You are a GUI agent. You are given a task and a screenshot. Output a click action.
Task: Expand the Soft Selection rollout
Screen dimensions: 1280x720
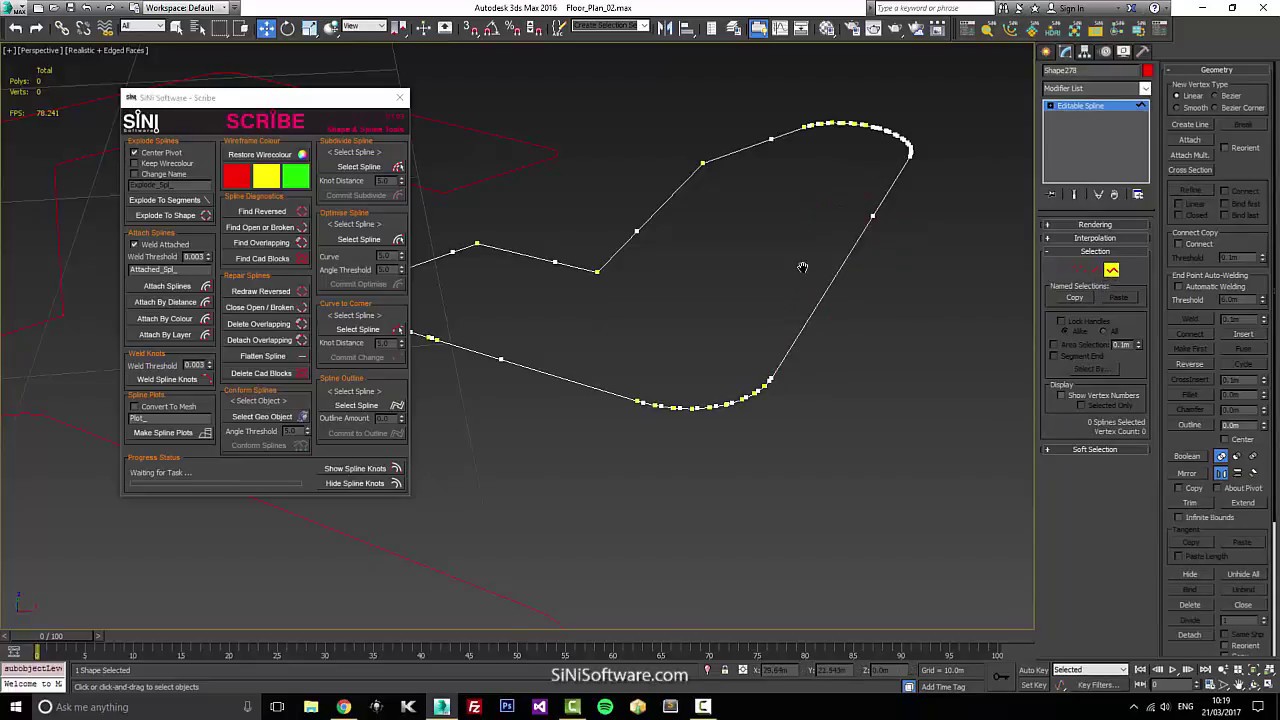tap(1095, 450)
